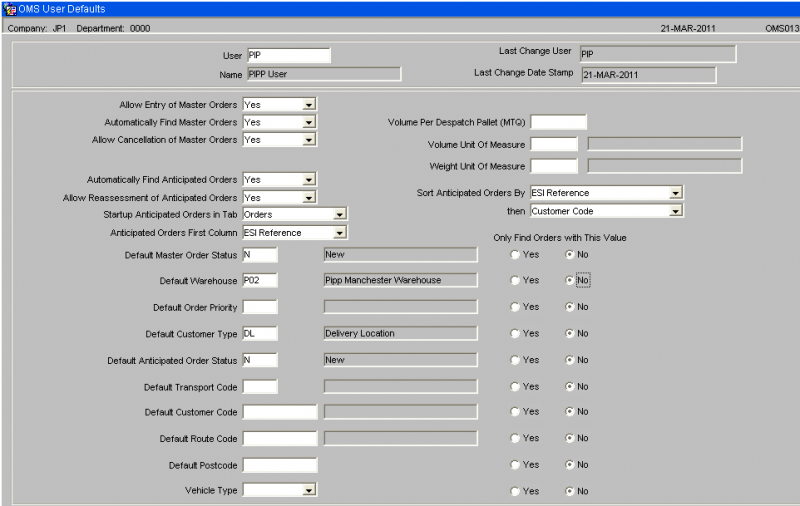This screenshot has width=800, height=506.
Task: Click the Last Change Date Stamp field
Action: (x=648, y=74)
